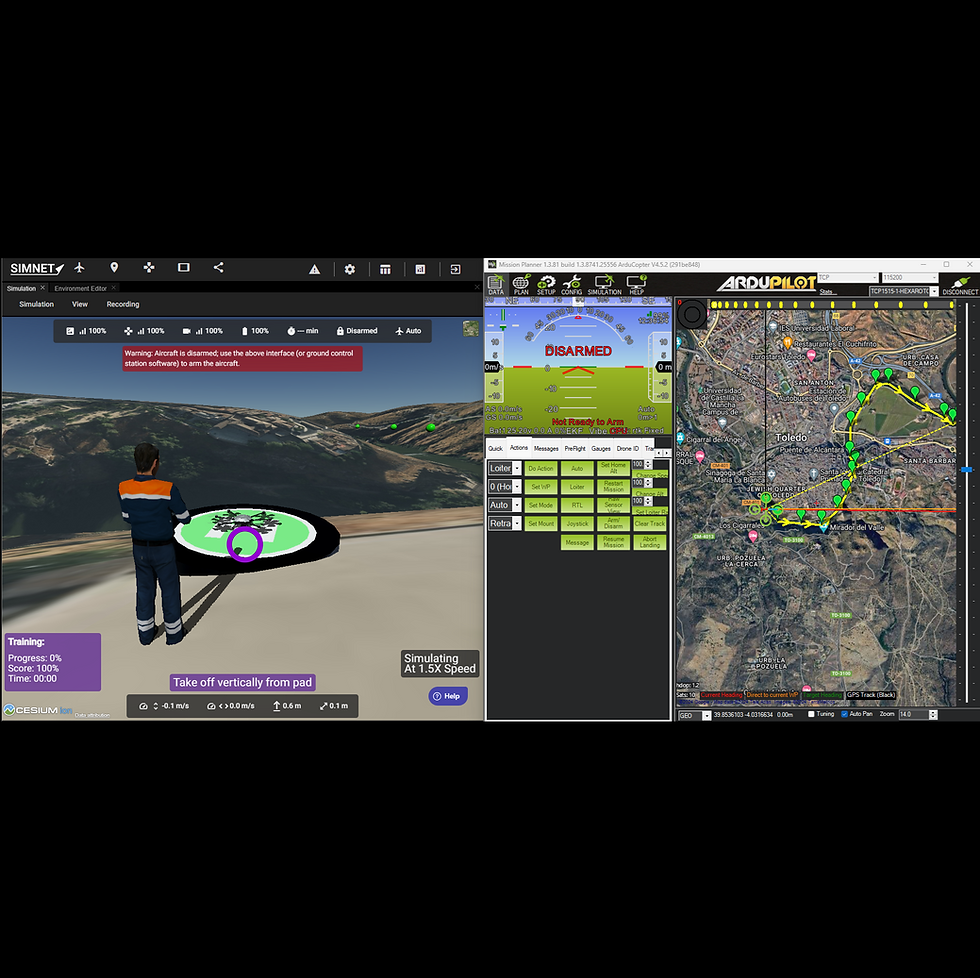This screenshot has width=980, height=978.
Task: Expand the Auto mode dropdown
Action: (x=517, y=505)
